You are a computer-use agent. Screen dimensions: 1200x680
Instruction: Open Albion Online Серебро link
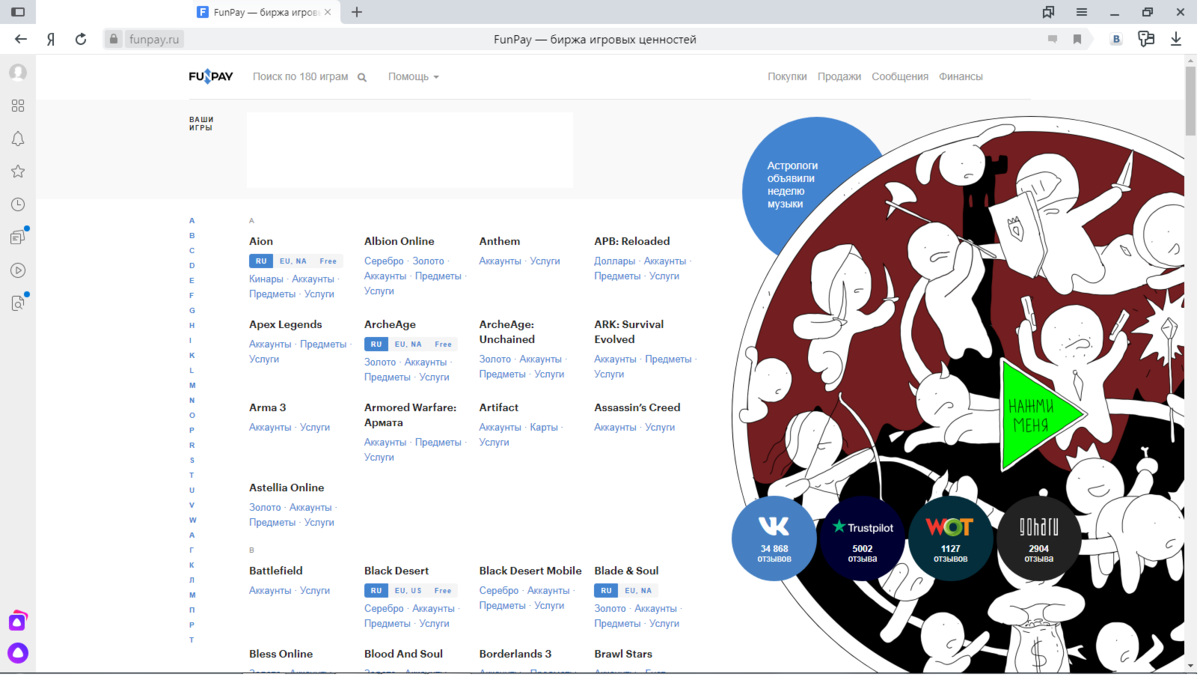384,261
